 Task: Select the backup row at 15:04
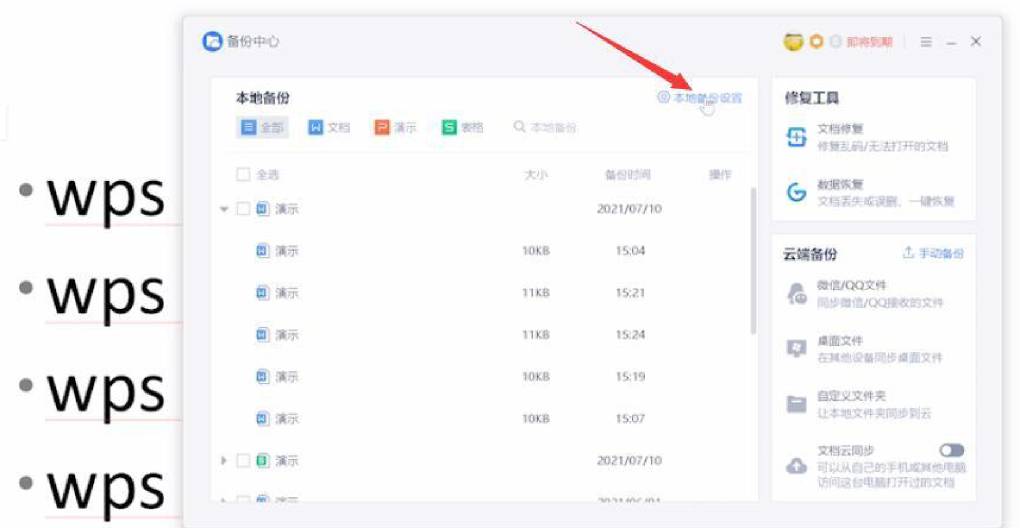click(x=485, y=251)
